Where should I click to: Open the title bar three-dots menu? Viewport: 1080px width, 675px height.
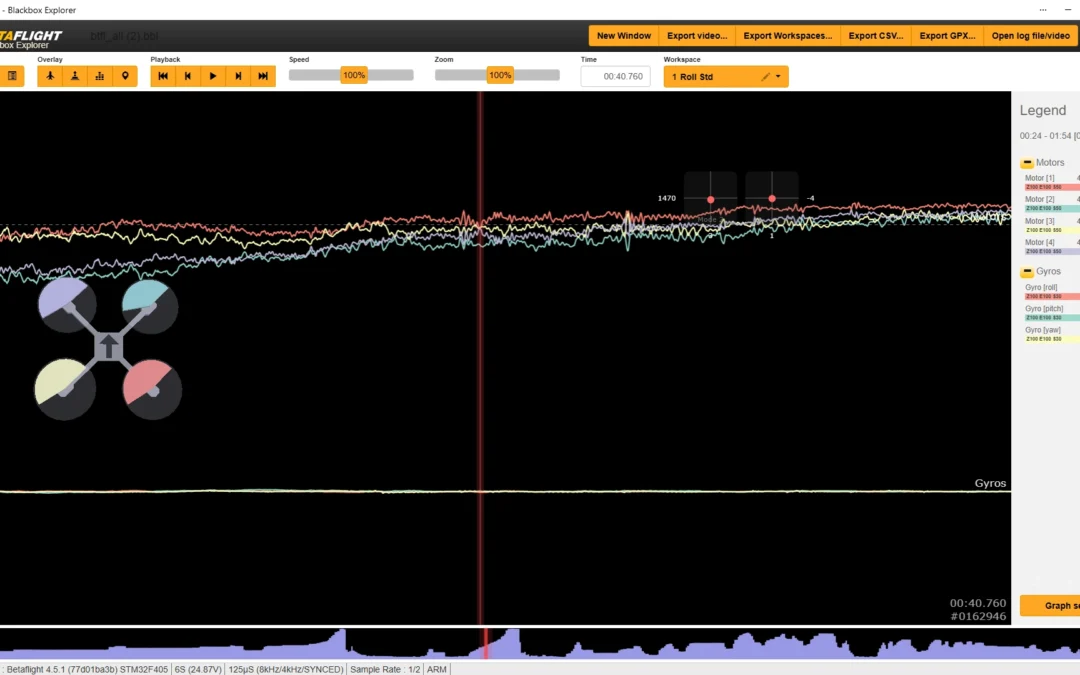[1043, 10]
